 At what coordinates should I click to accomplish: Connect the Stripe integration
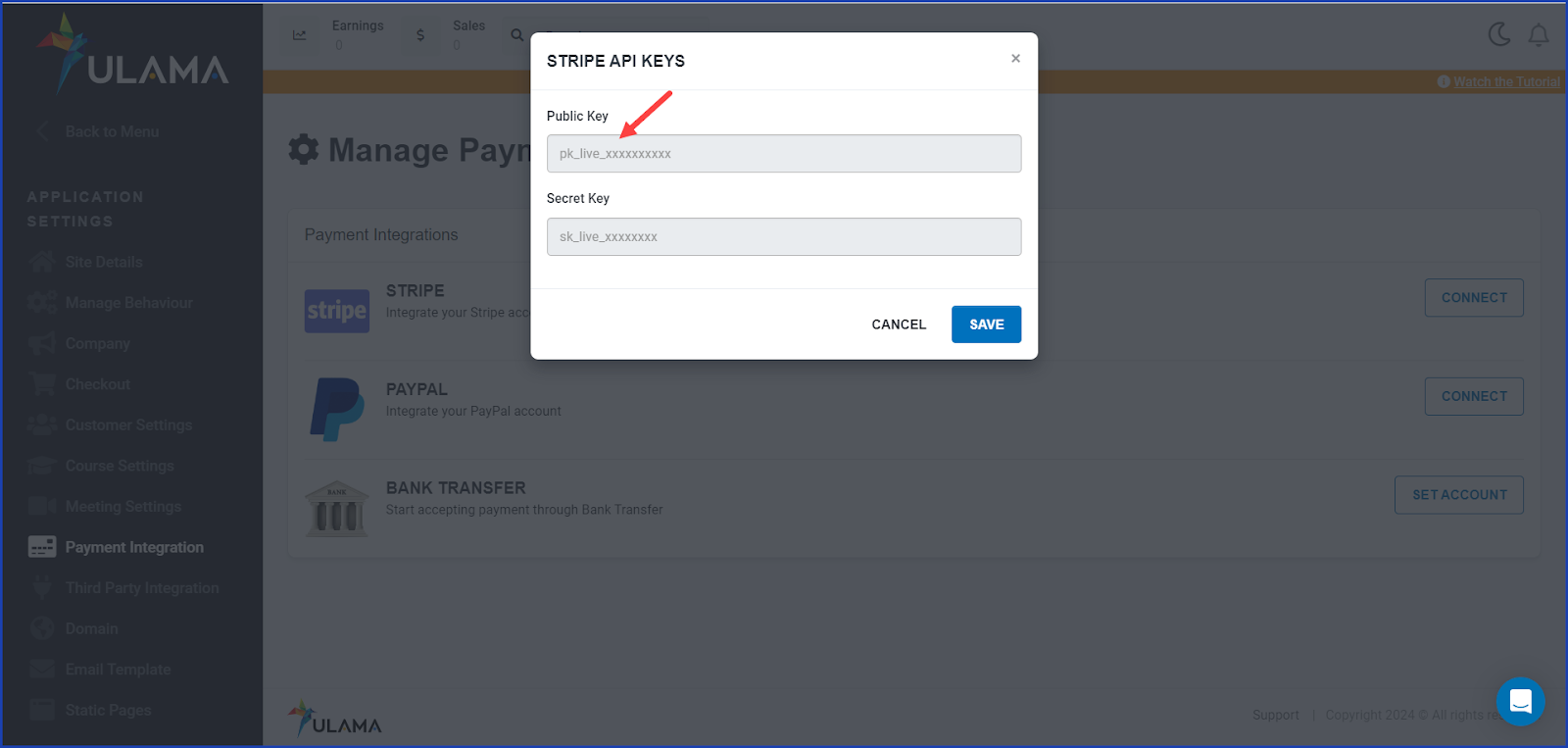coord(1474,298)
